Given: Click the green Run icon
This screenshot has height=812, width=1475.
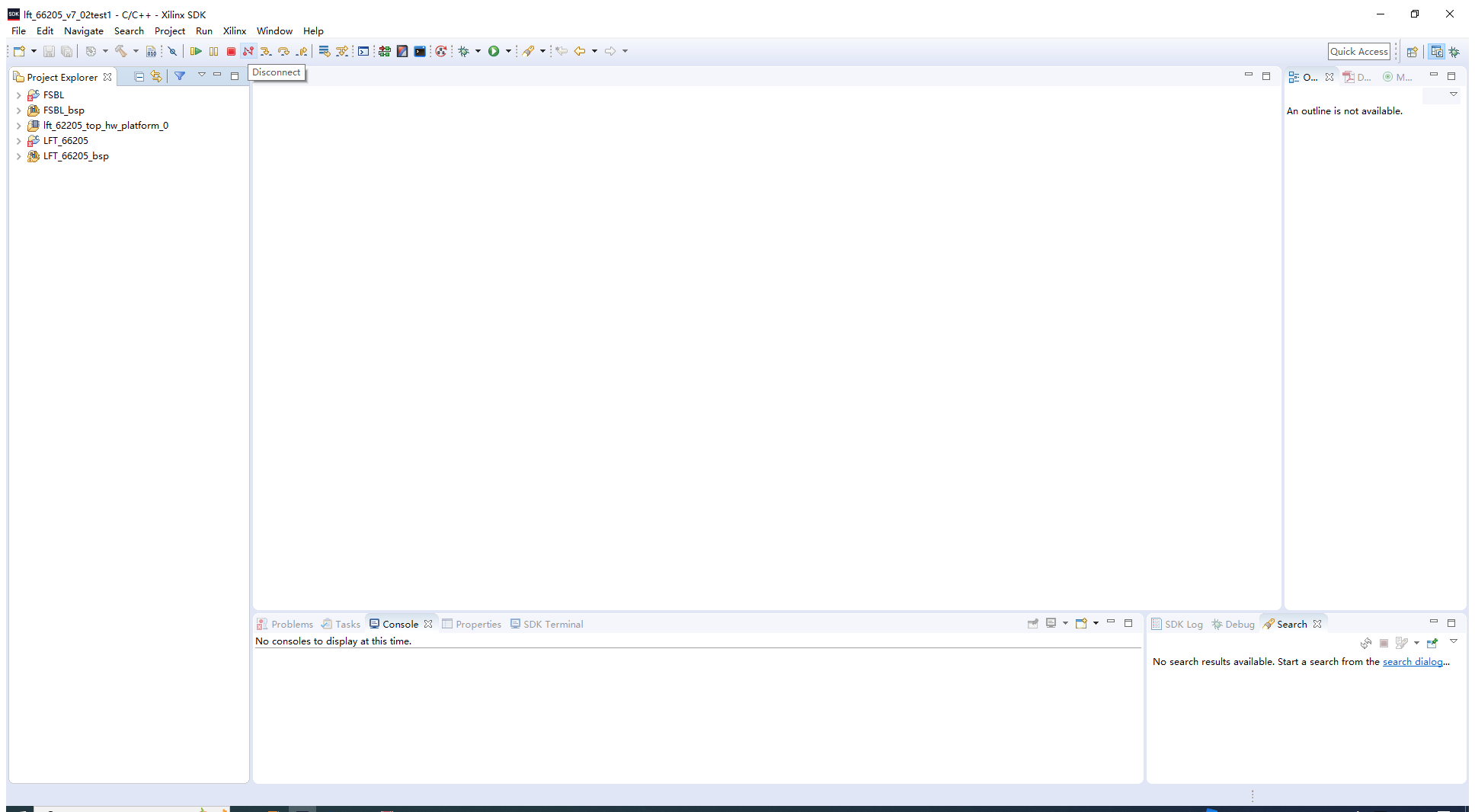Looking at the screenshot, I should (x=494, y=51).
